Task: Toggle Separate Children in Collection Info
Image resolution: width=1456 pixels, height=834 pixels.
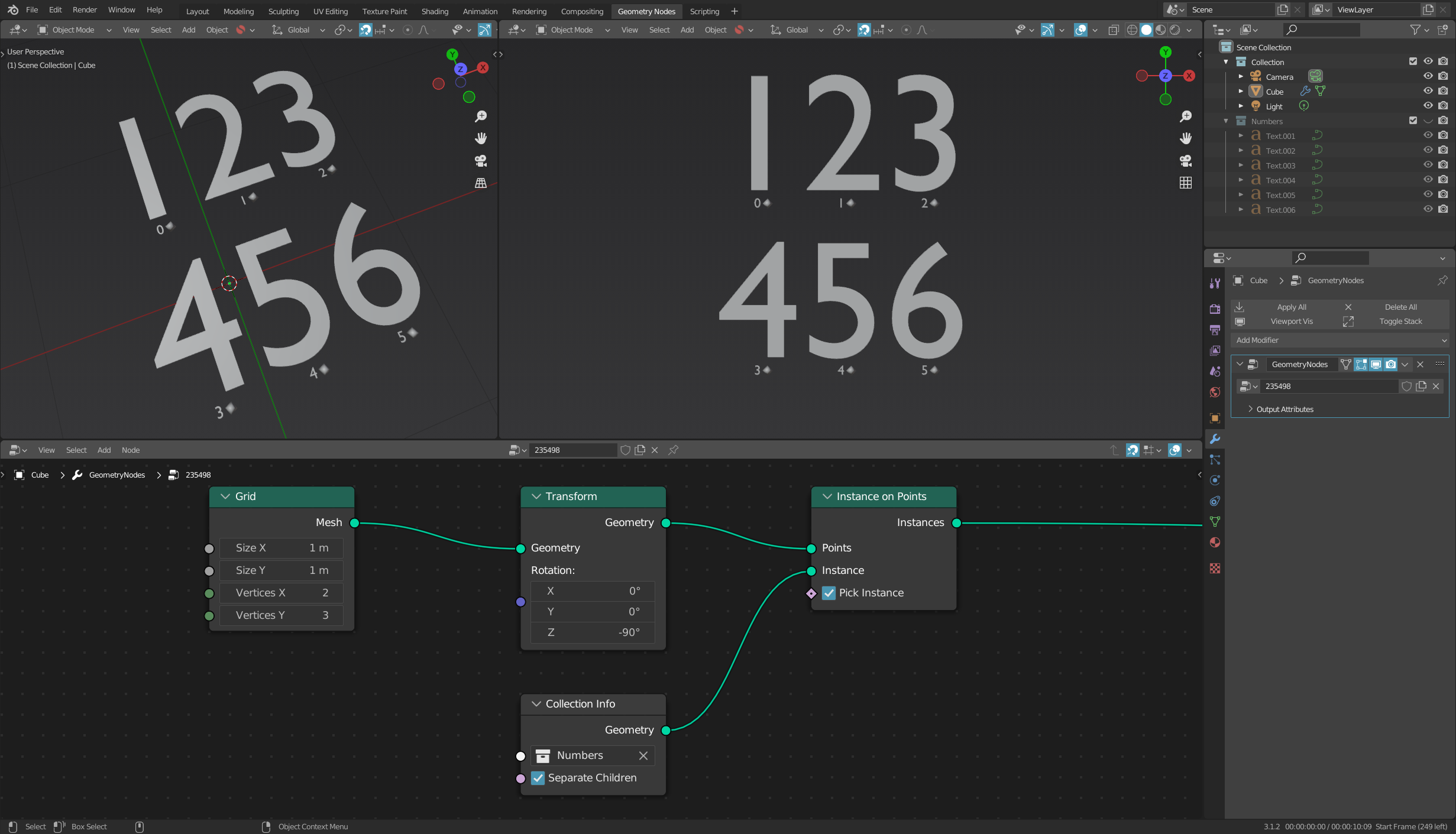Action: pos(539,778)
